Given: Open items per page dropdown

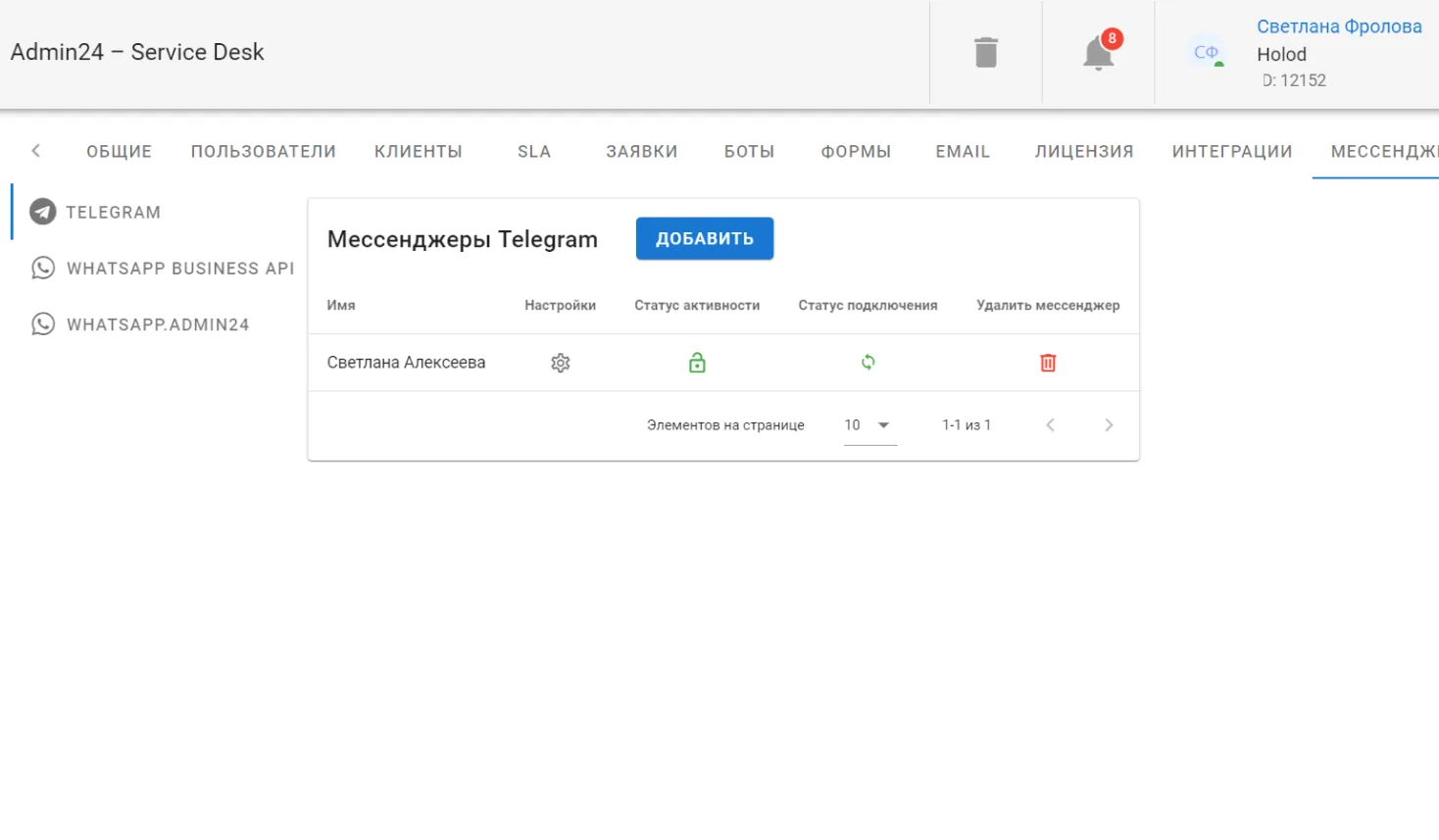Looking at the screenshot, I should (870, 425).
